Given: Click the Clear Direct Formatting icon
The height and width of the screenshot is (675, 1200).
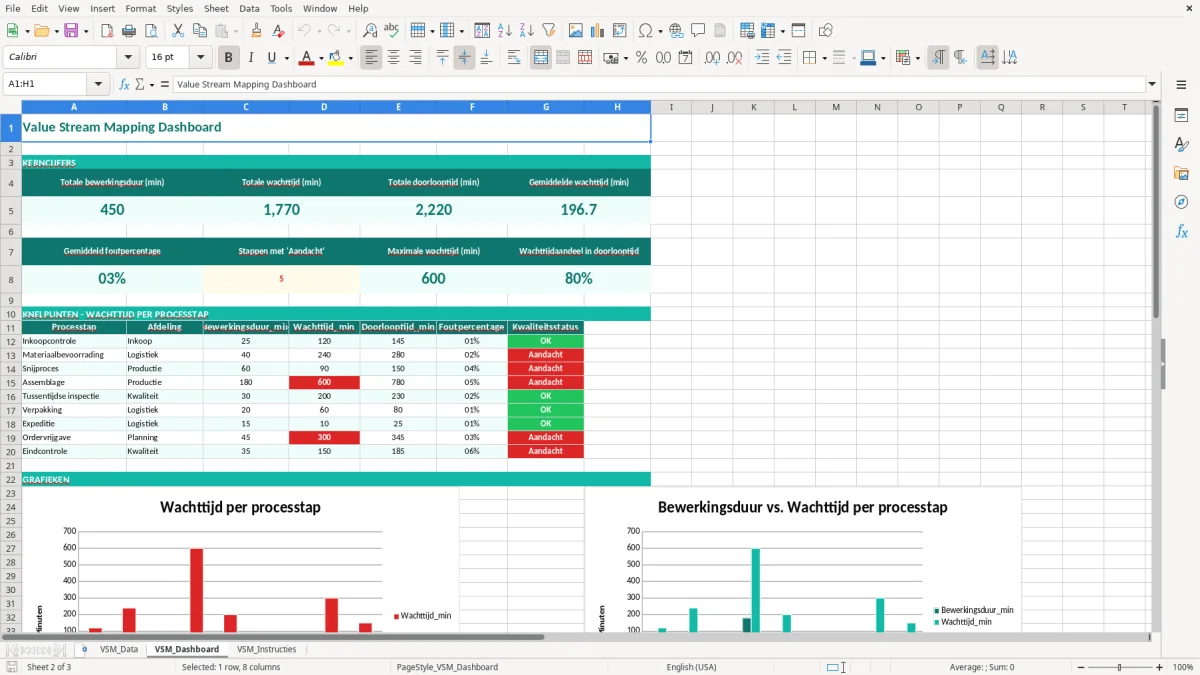Looking at the screenshot, I should (278, 31).
